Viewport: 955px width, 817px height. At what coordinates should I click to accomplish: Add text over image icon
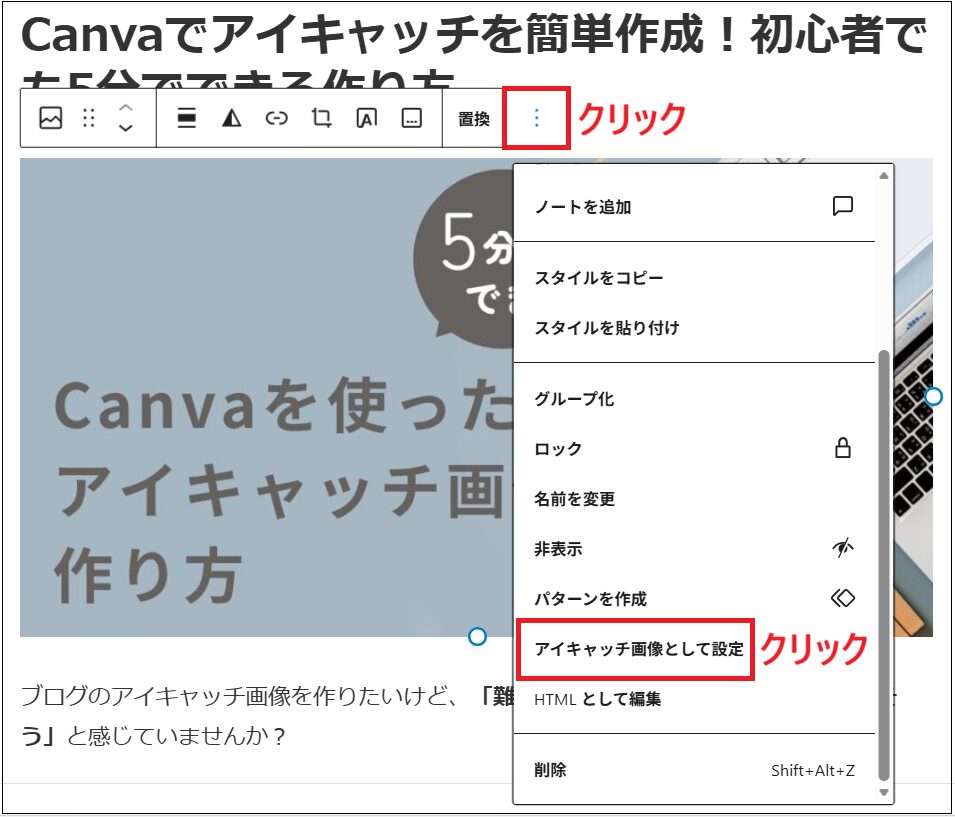pyautogui.click(x=367, y=118)
